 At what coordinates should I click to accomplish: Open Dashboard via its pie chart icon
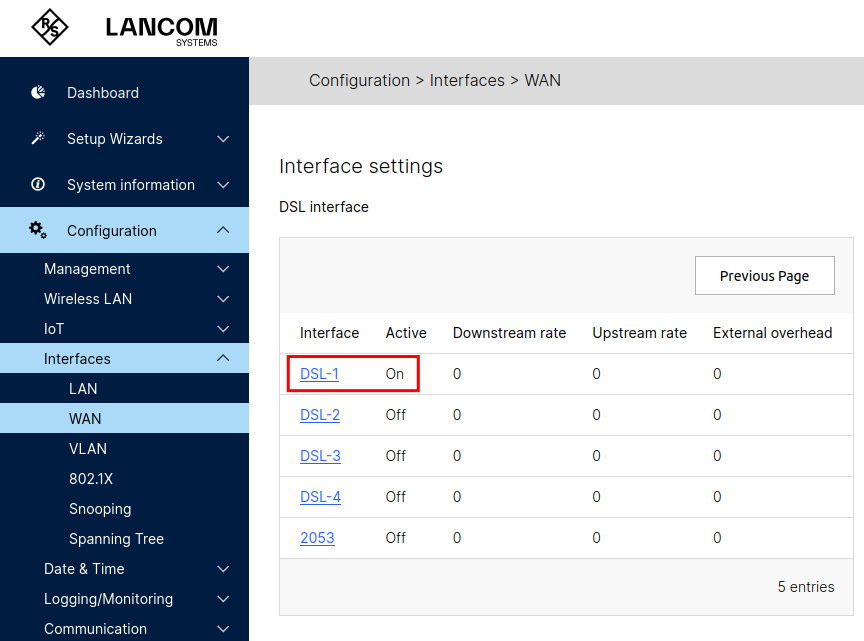coord(38,93)
